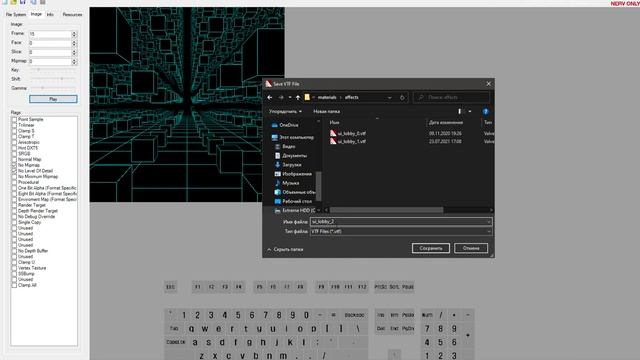This screenshot has height=360, width=640.
Task: Sort by Дата изменения column header
Action: [446, 122]
